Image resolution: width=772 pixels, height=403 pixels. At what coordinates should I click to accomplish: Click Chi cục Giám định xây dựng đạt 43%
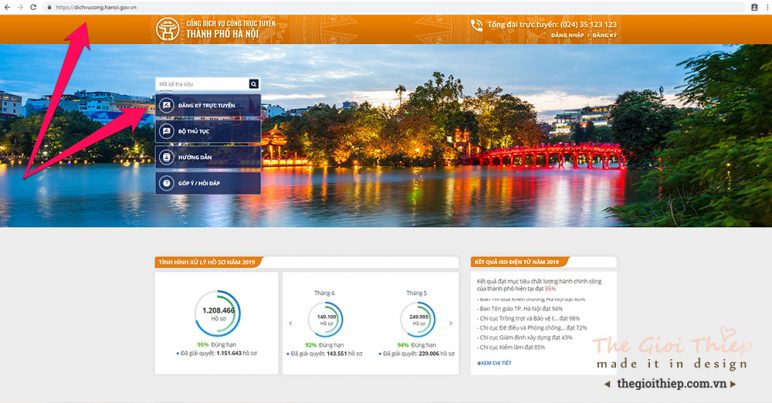525,338
